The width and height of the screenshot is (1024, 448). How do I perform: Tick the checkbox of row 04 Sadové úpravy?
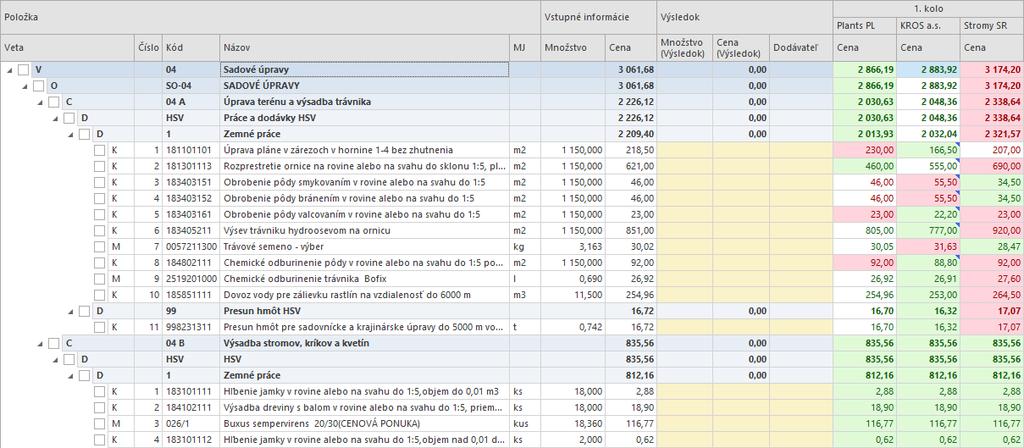[24, 69]
